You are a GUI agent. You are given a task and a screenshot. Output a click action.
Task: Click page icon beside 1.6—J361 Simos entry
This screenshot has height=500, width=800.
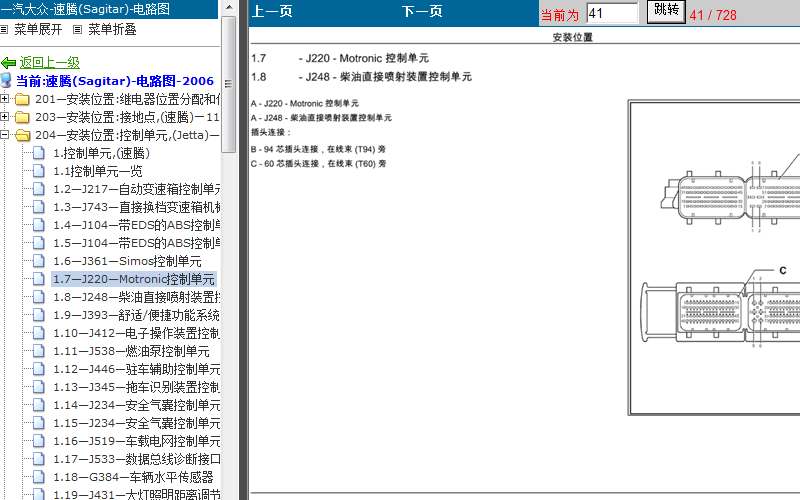click(39, 261)
